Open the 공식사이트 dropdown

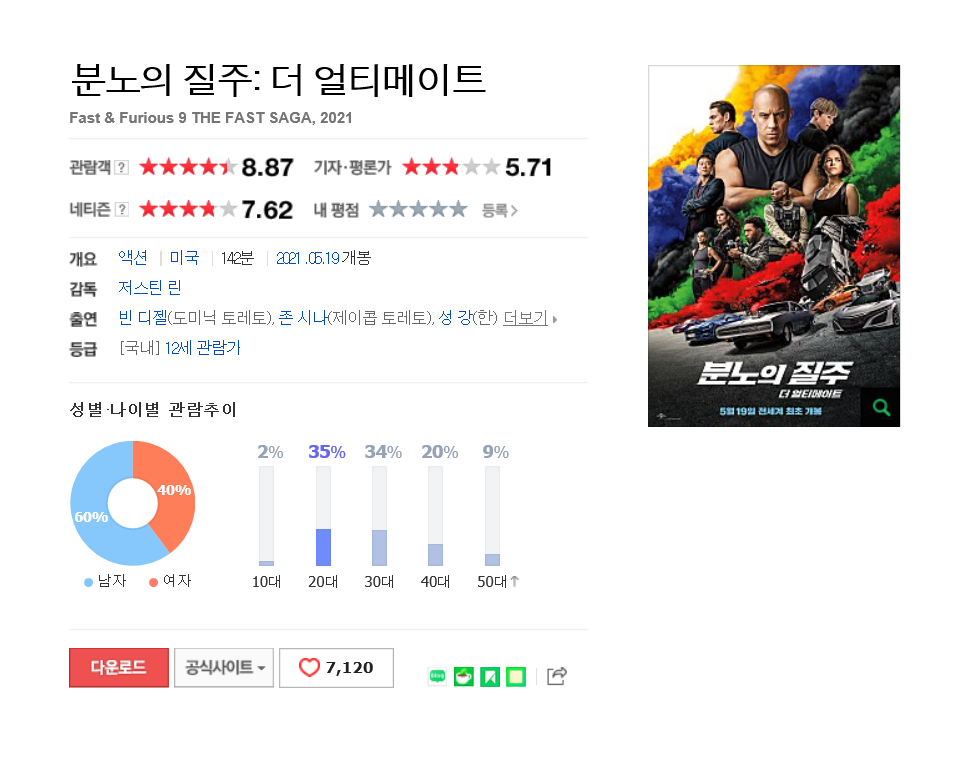pos(224,668)
